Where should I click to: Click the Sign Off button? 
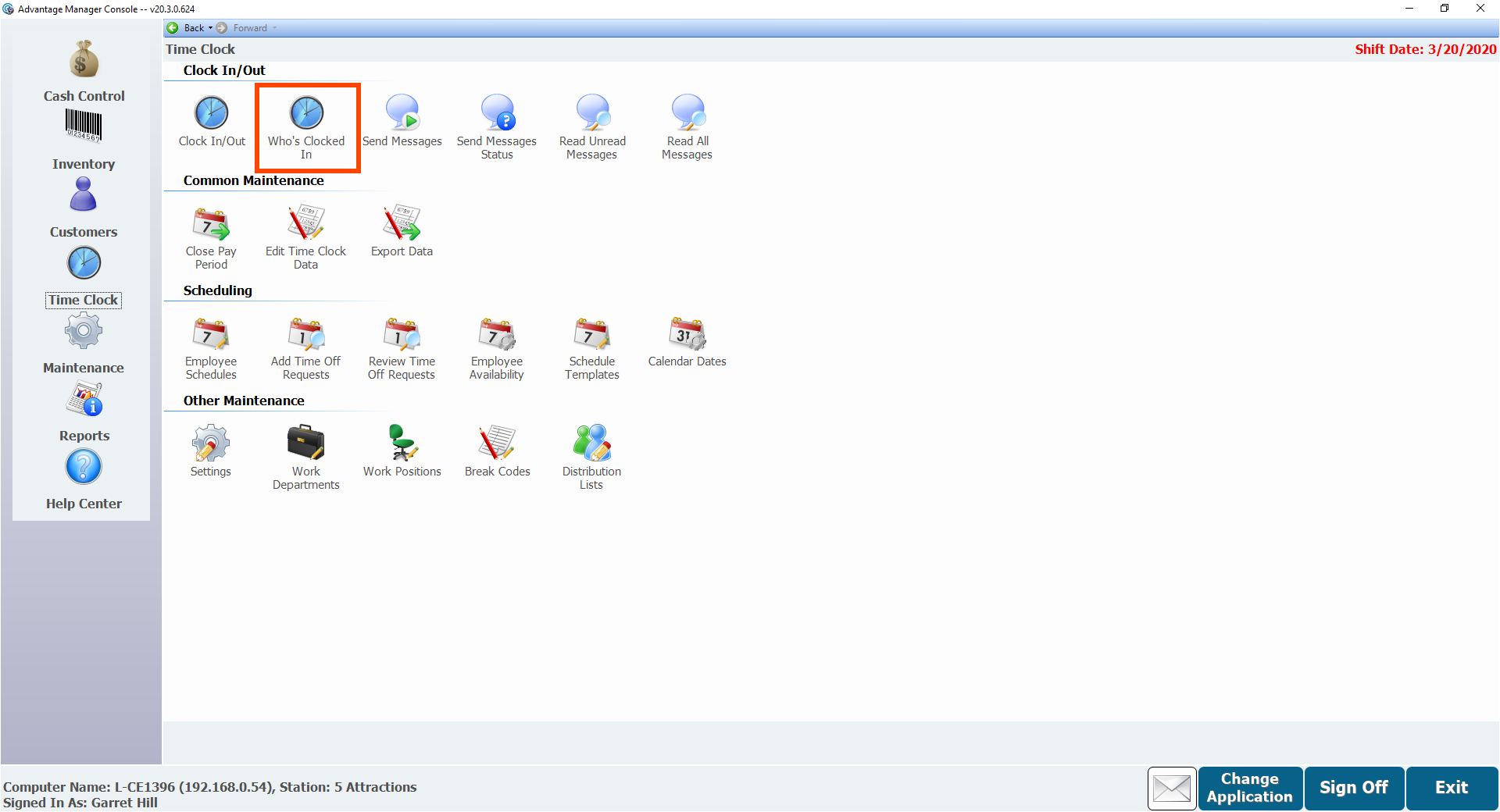click(1354, 788)
